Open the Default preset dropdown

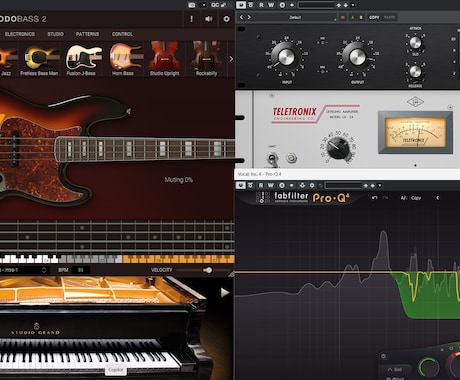295,17
